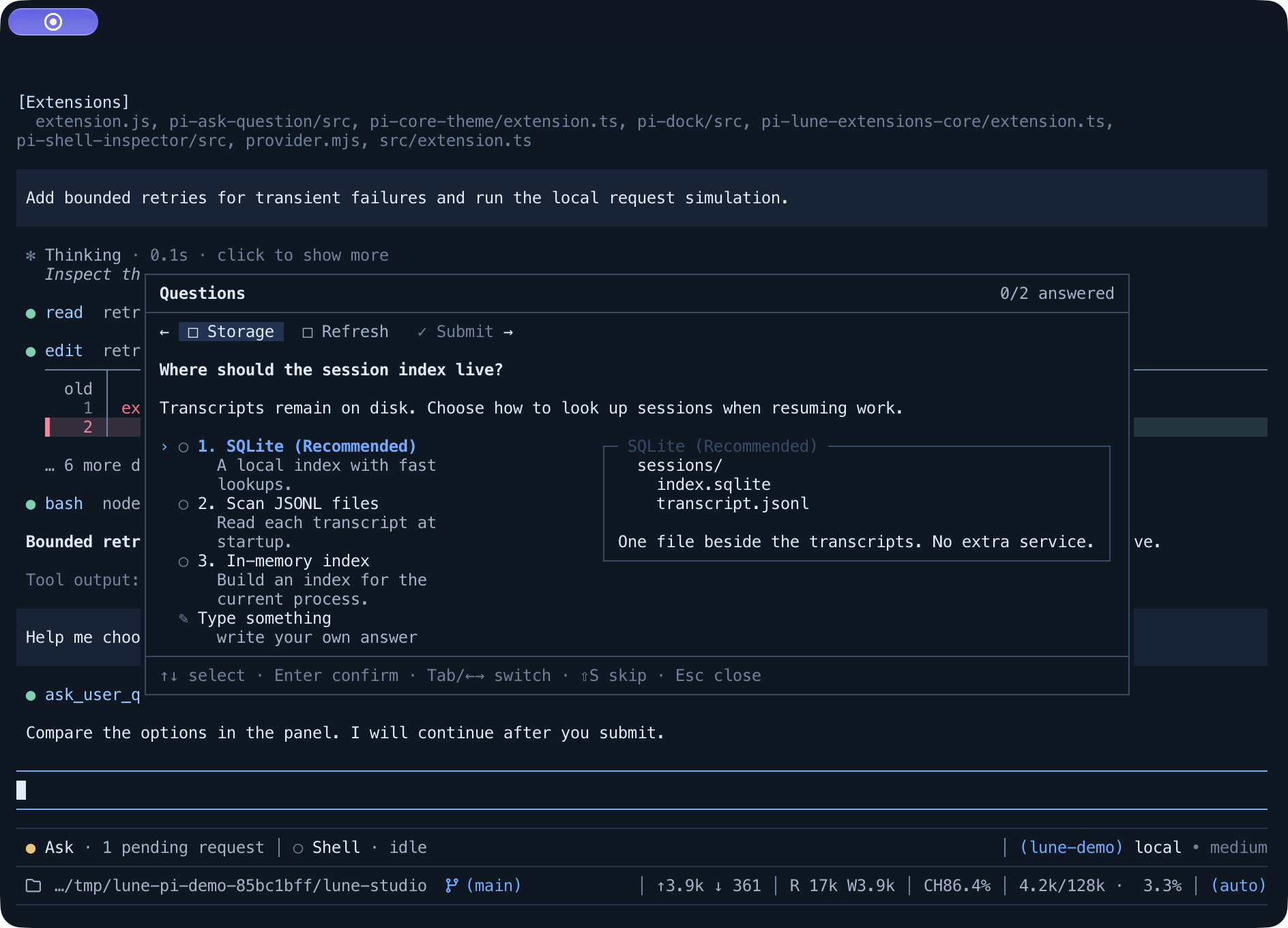
Task: Click the Esc close hint
Action: point(718,676)
